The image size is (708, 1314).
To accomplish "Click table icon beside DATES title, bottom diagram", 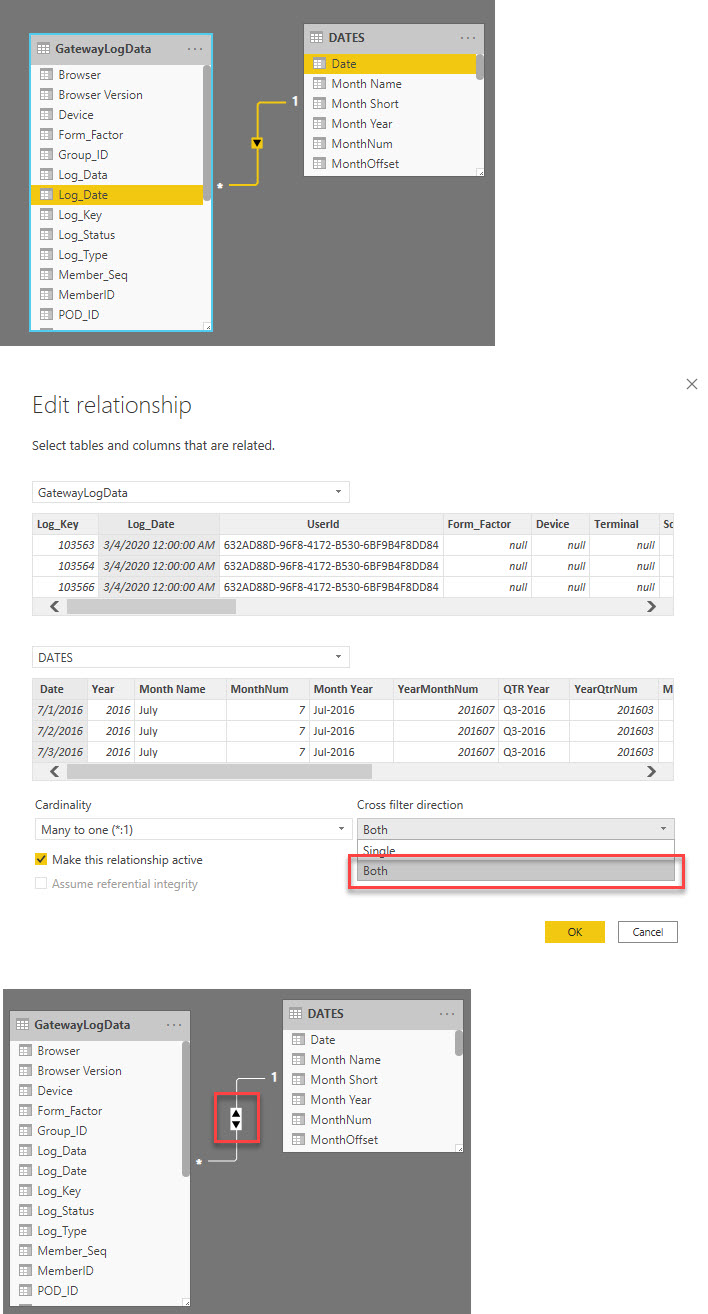I will [x=296, y=1013].
